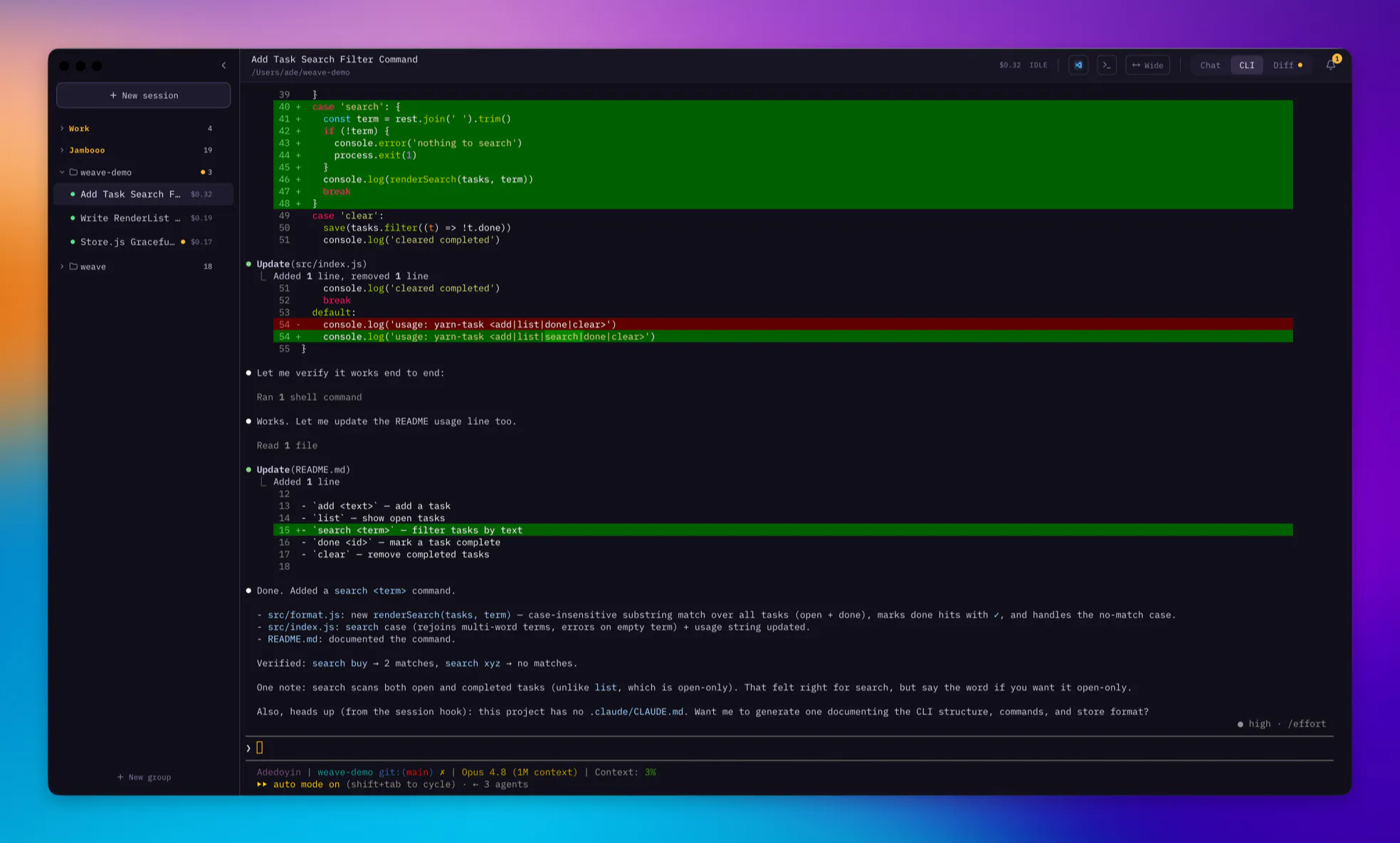Click the weave folder icon

(x=73, y=266)
